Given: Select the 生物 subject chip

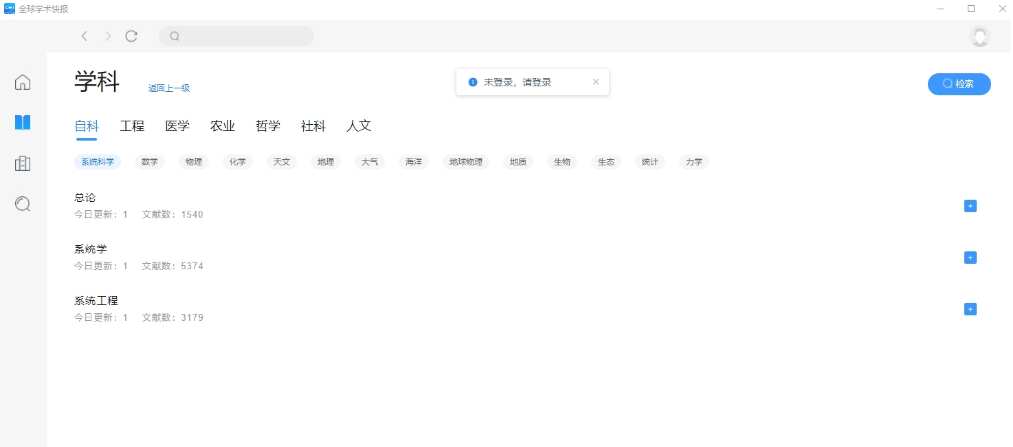Looking at the screenshot, I should (562, 162).
